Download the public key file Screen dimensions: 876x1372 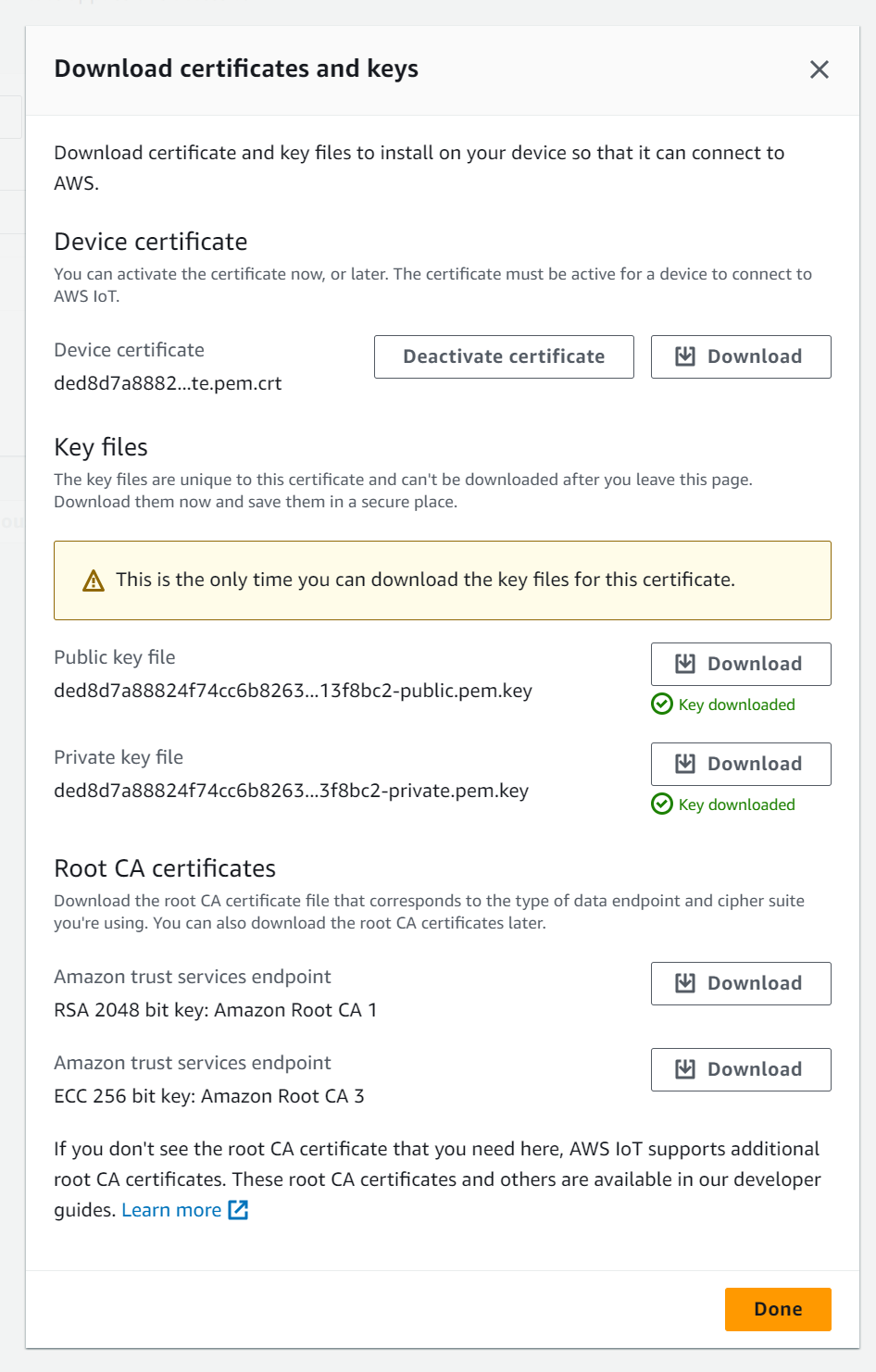pyautogui.click(x=741, y=664)
